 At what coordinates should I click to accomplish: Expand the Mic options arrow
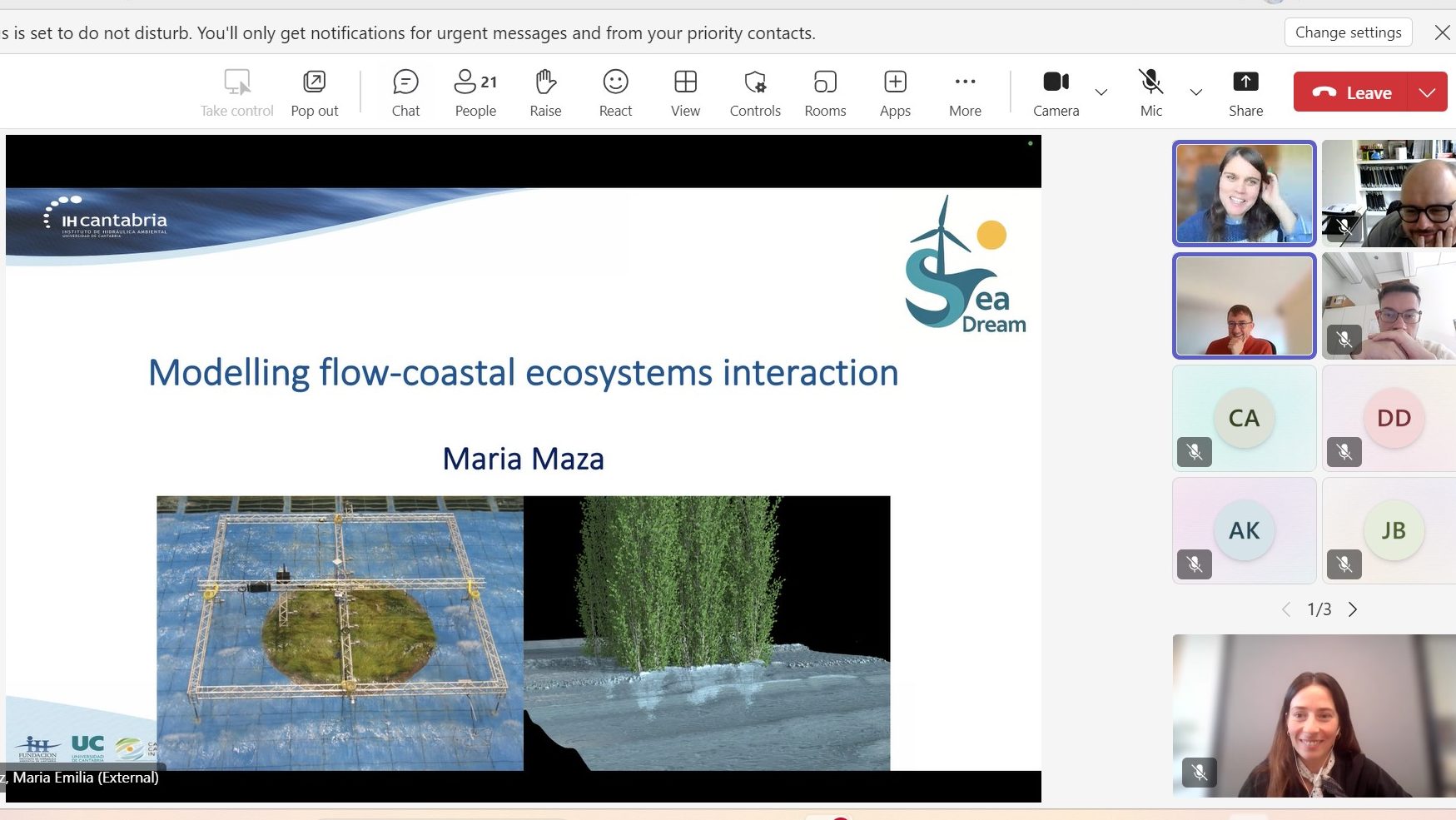click(x=1196, y=92)
